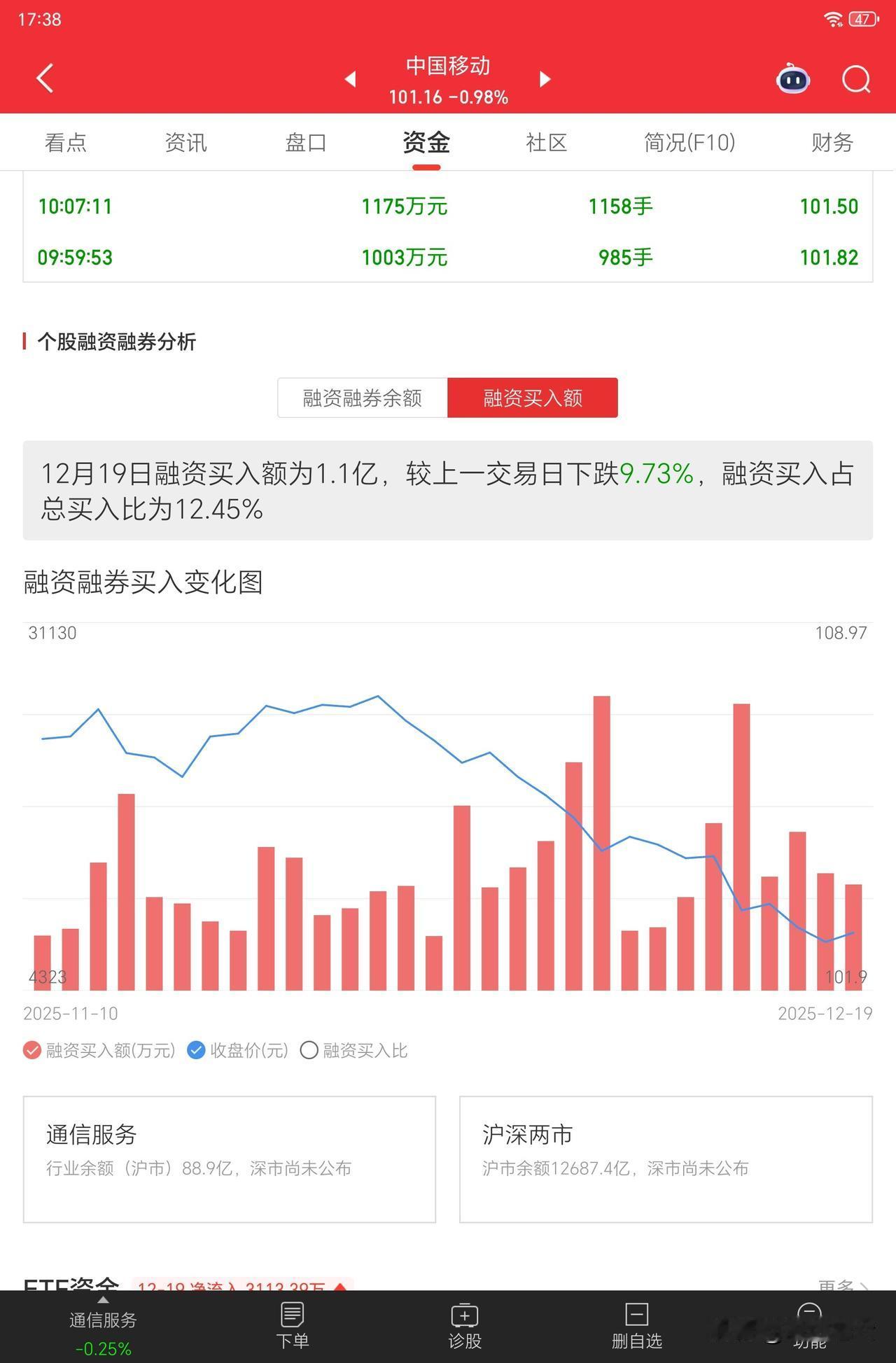Tap the 更多 link next to ETF资金
Viewport: 896px width, 1363px height.
click(843, 1285)
